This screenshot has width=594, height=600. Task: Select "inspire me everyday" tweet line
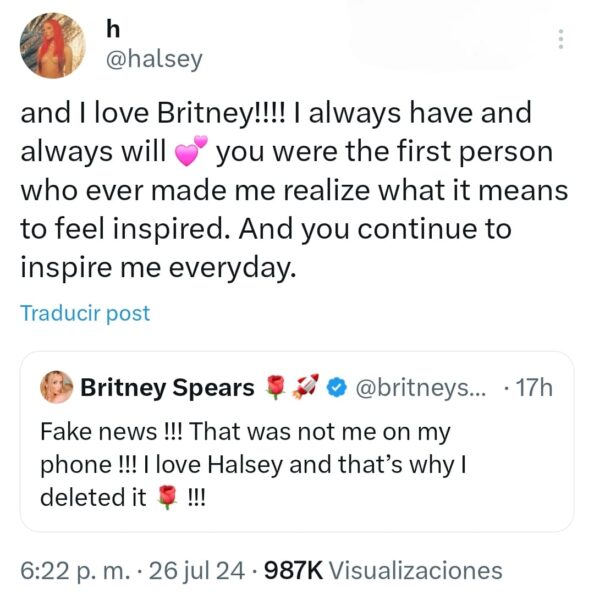tap(158, 267)
